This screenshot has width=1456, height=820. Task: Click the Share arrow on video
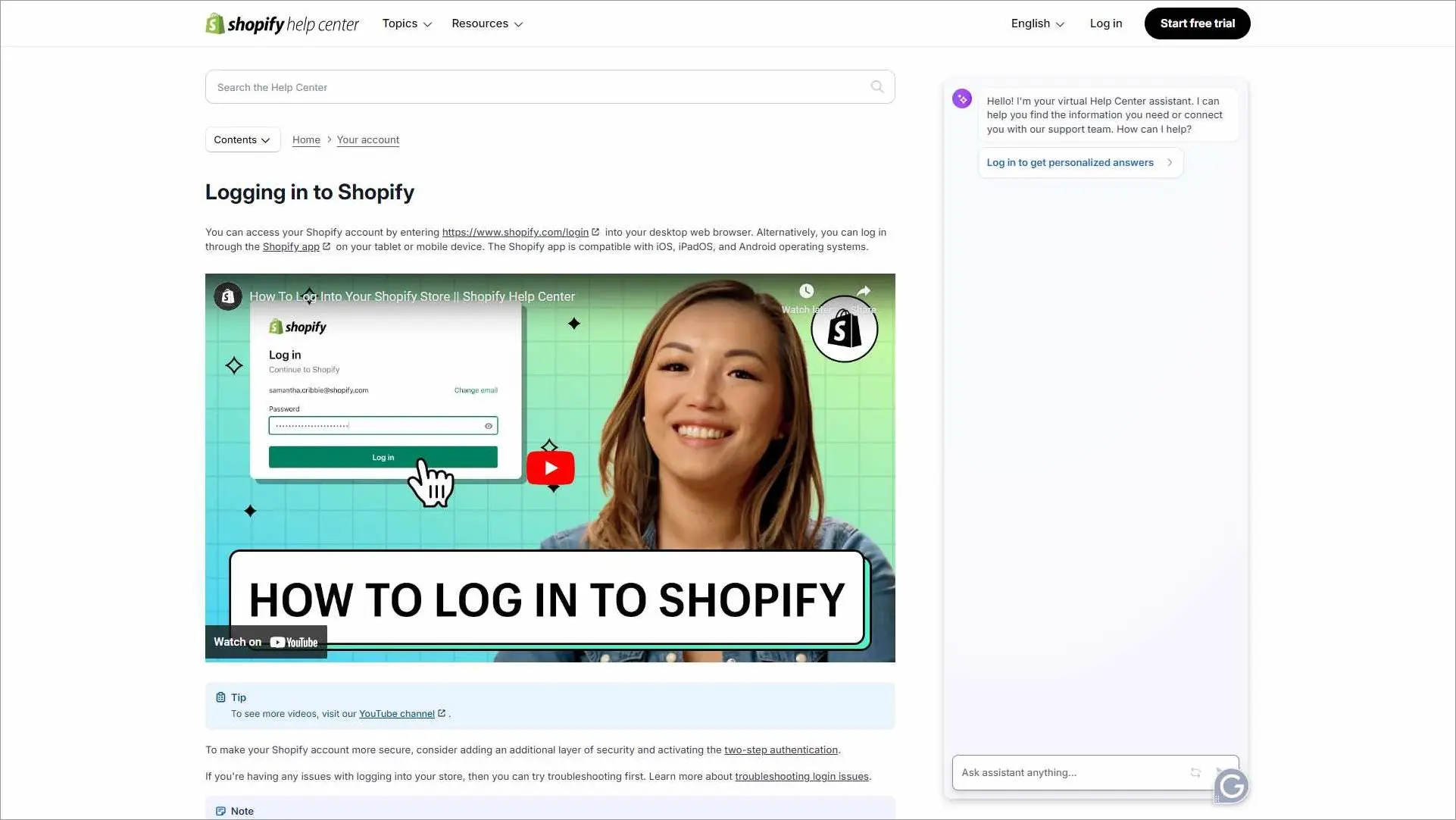[864, 291]
